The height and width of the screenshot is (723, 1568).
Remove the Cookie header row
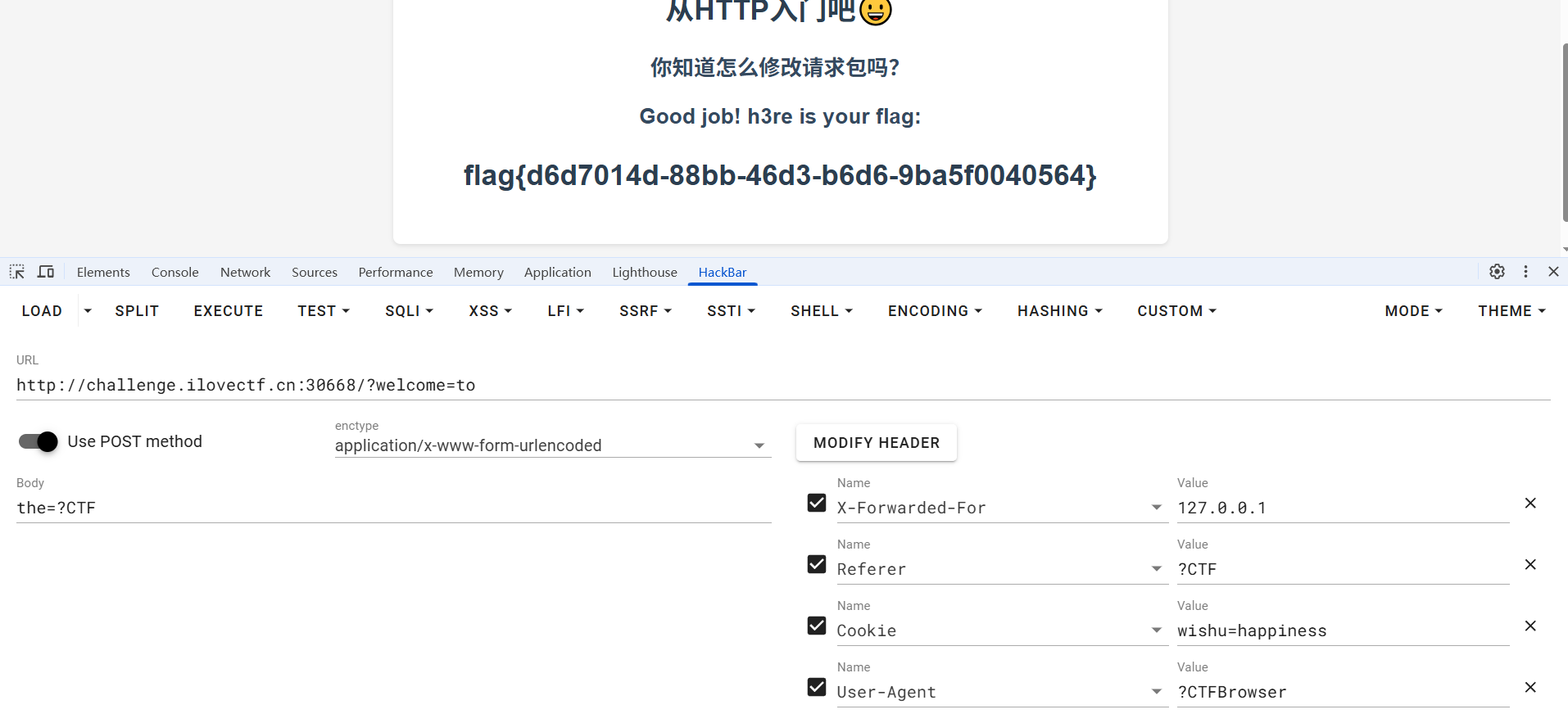(x=1529, y=626)
